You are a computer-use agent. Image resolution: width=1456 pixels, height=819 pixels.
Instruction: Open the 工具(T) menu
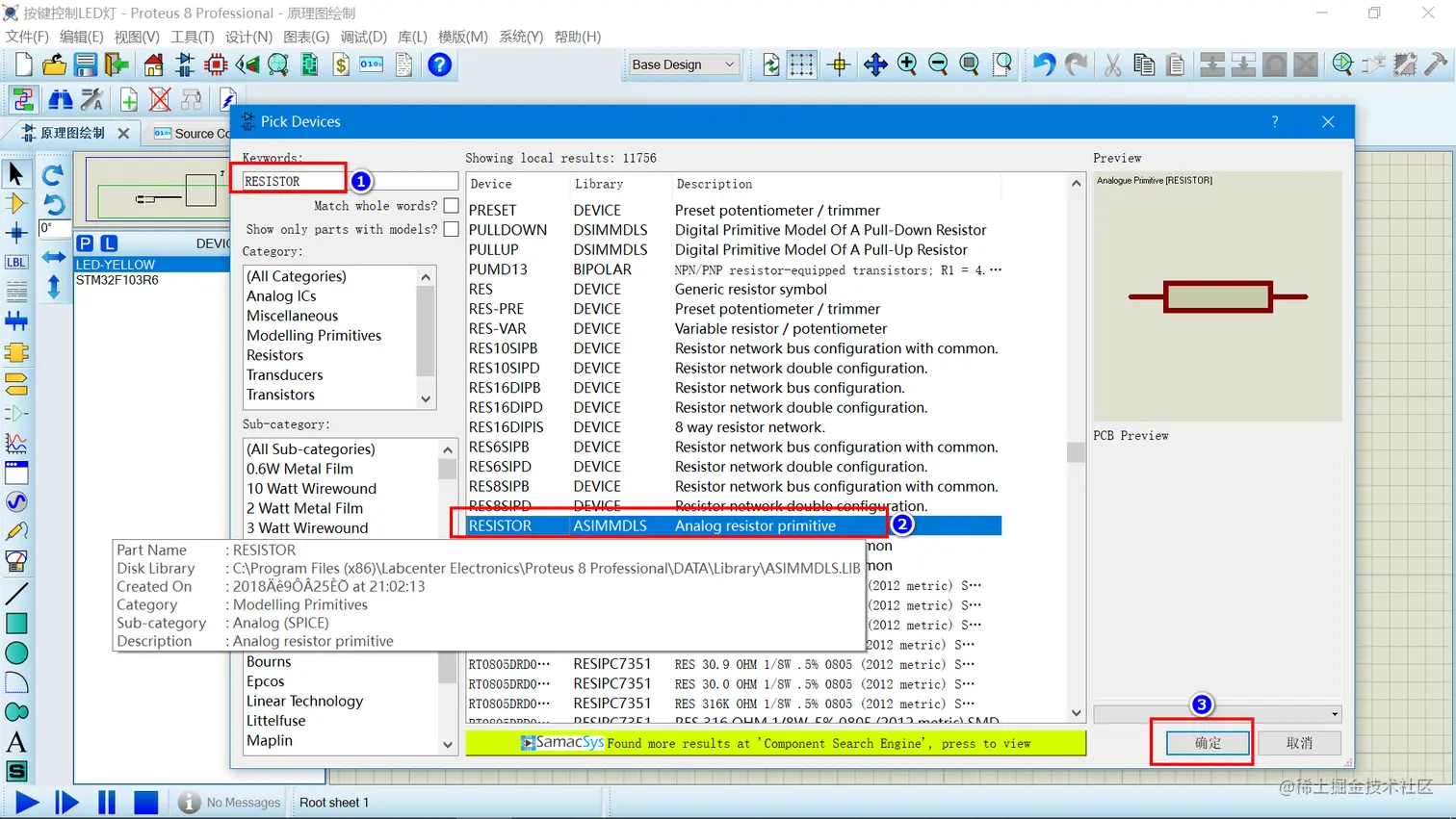tap(193, 37)
